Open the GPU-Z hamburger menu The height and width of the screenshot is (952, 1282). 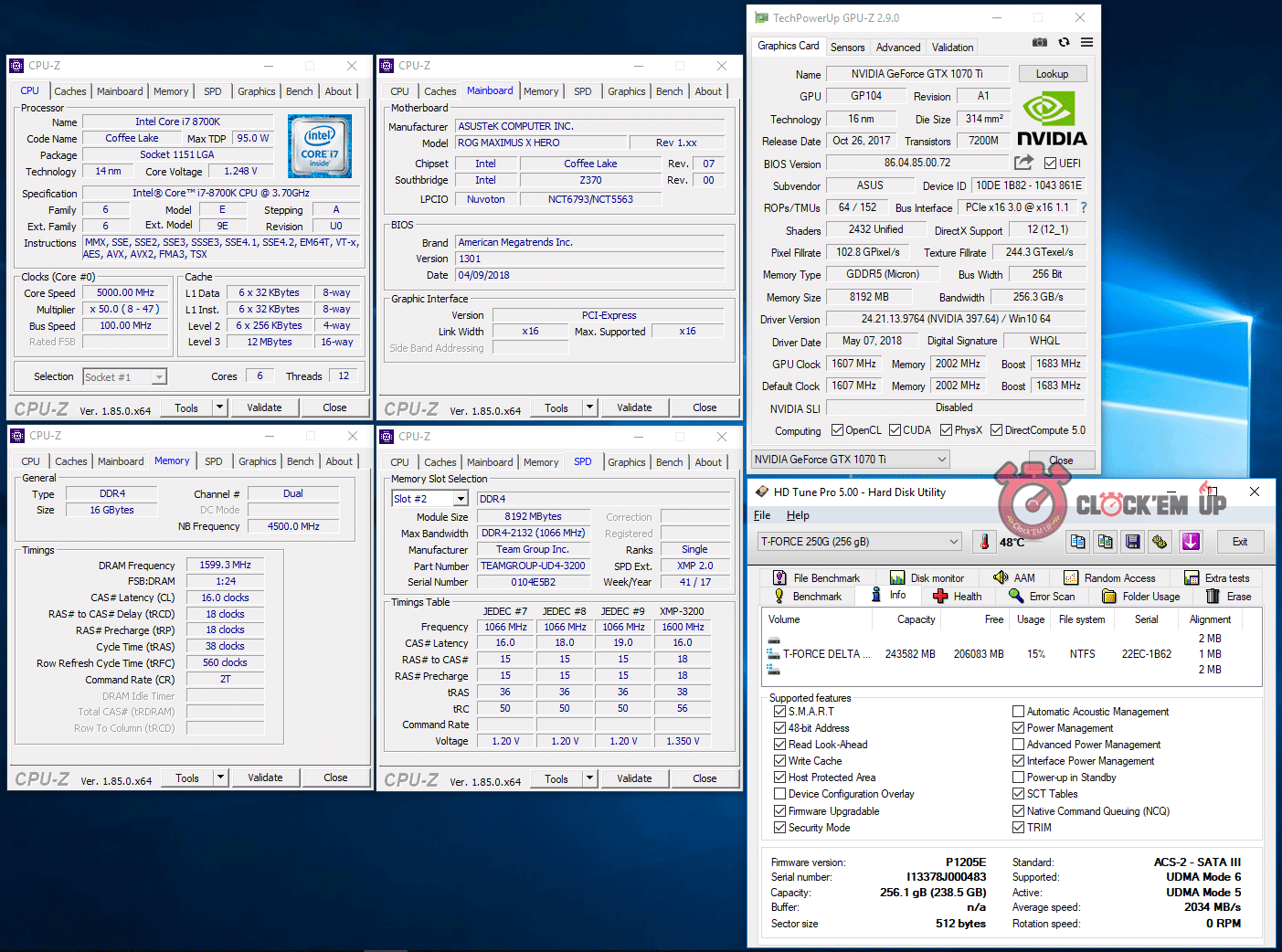1086,42
